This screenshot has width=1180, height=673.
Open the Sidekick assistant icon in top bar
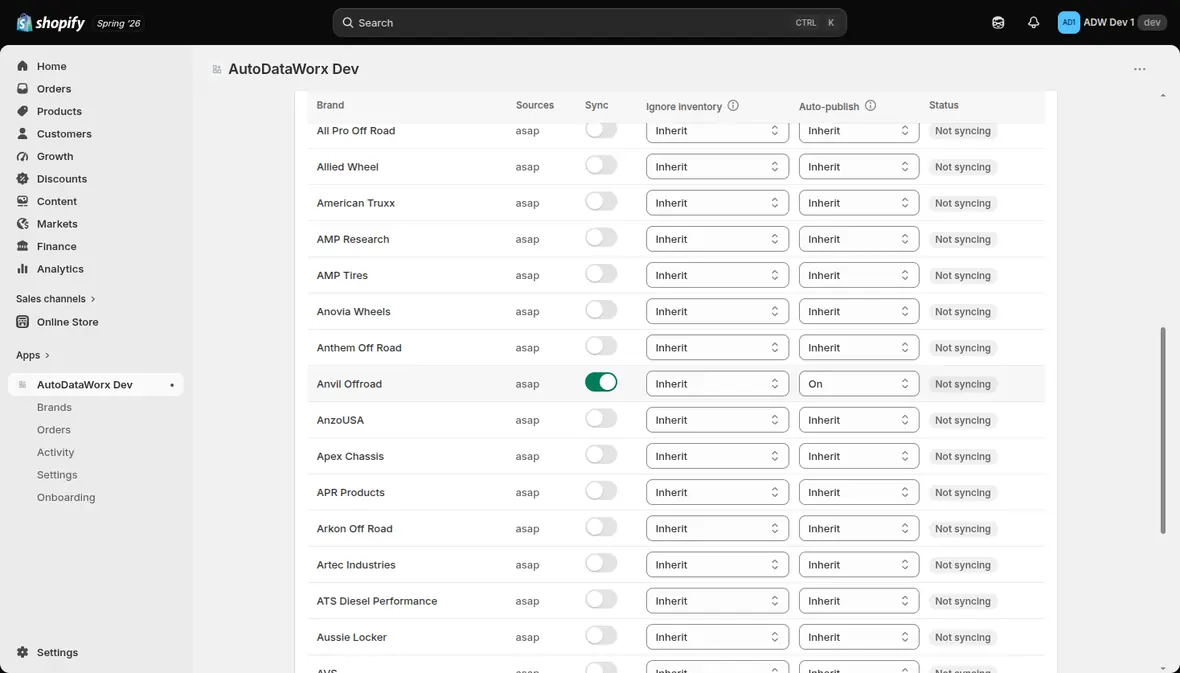point(998,23)
